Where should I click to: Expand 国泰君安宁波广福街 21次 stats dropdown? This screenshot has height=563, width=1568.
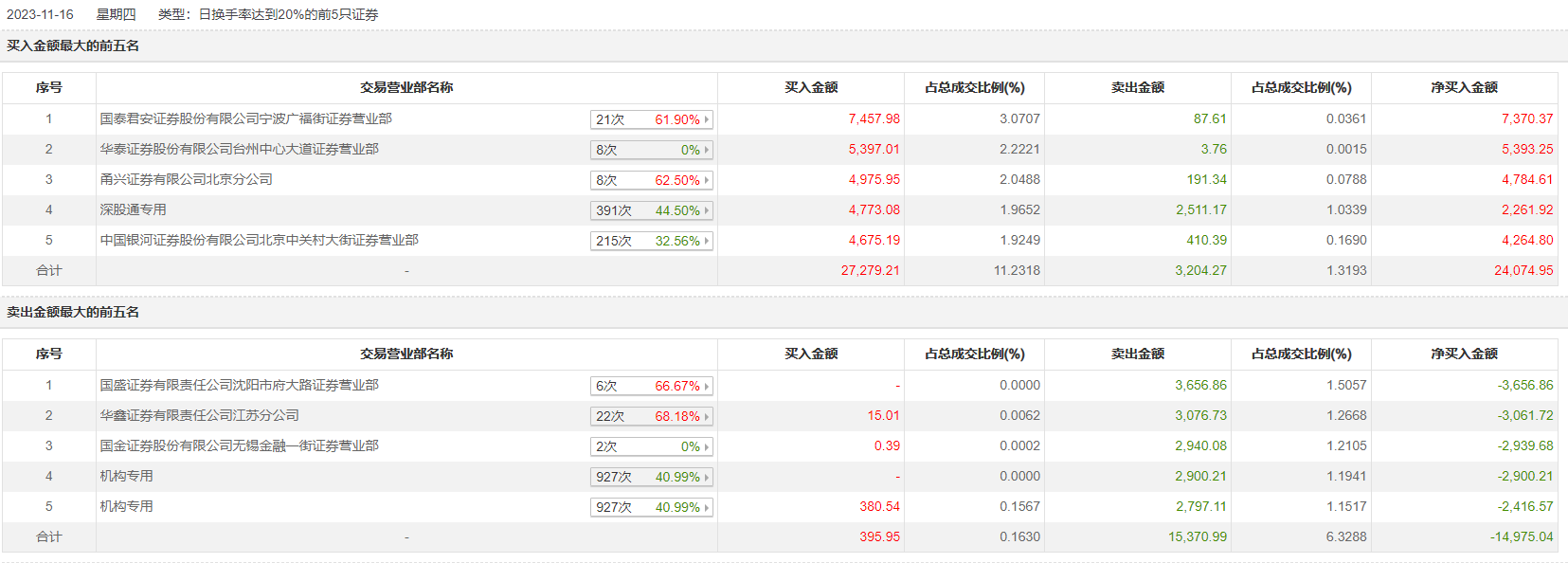click(651, 119)
